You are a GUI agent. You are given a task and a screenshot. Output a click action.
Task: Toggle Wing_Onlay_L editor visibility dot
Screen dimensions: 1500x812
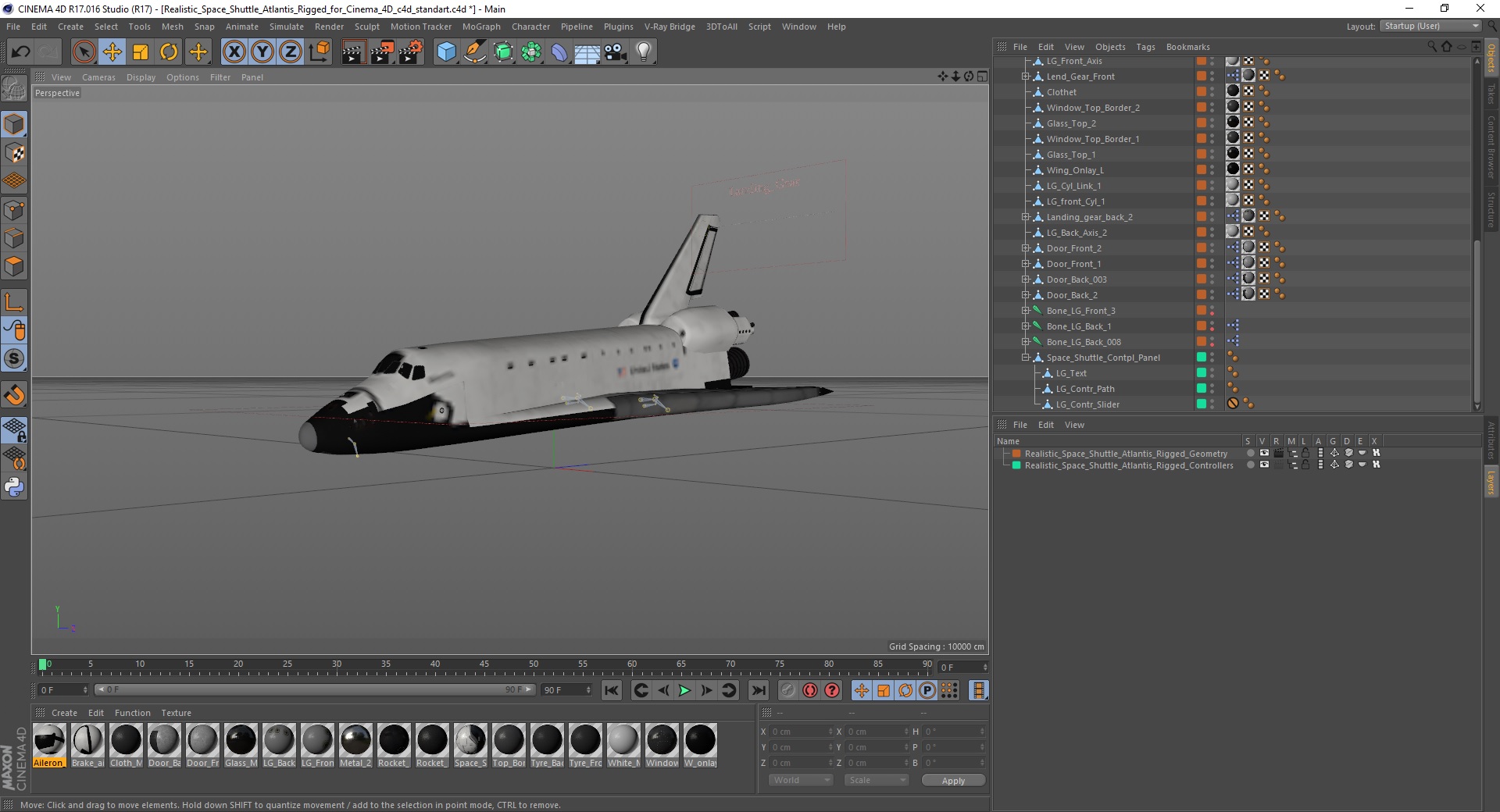click(1212, 167)
